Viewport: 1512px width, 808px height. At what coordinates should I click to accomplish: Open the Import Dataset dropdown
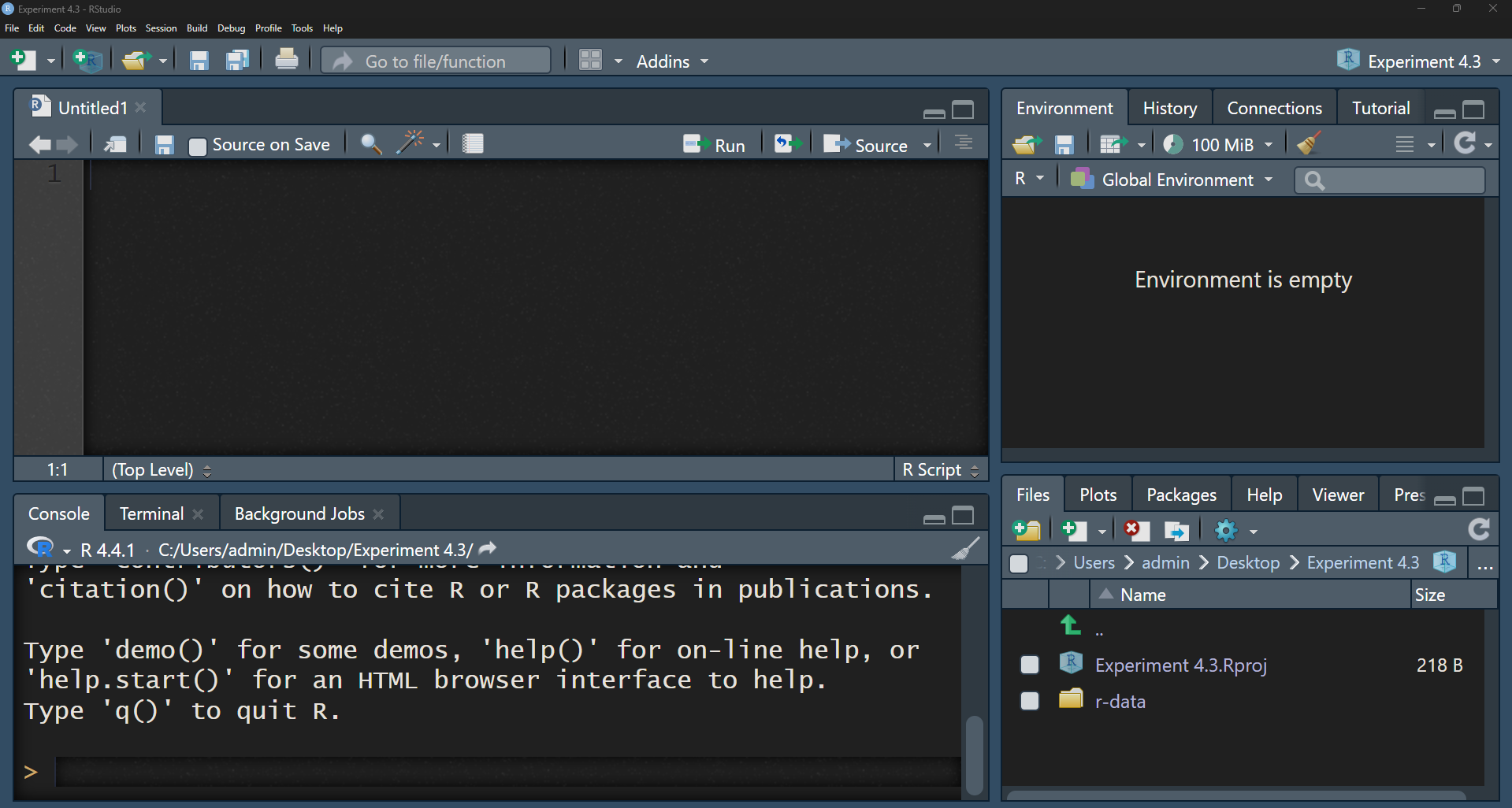click(1121, 144)
